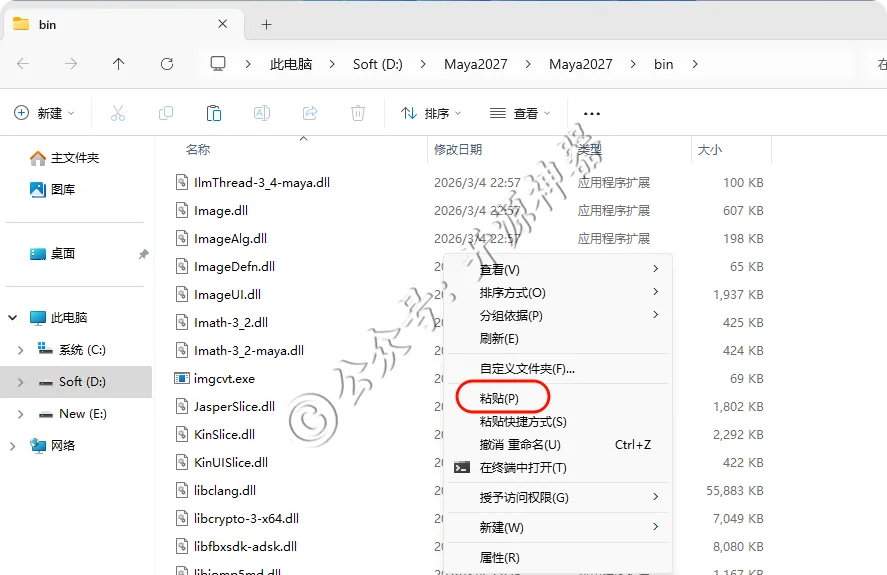
Task: Go up one folder level
Action: pyautogui.click(x=118, y=64)
